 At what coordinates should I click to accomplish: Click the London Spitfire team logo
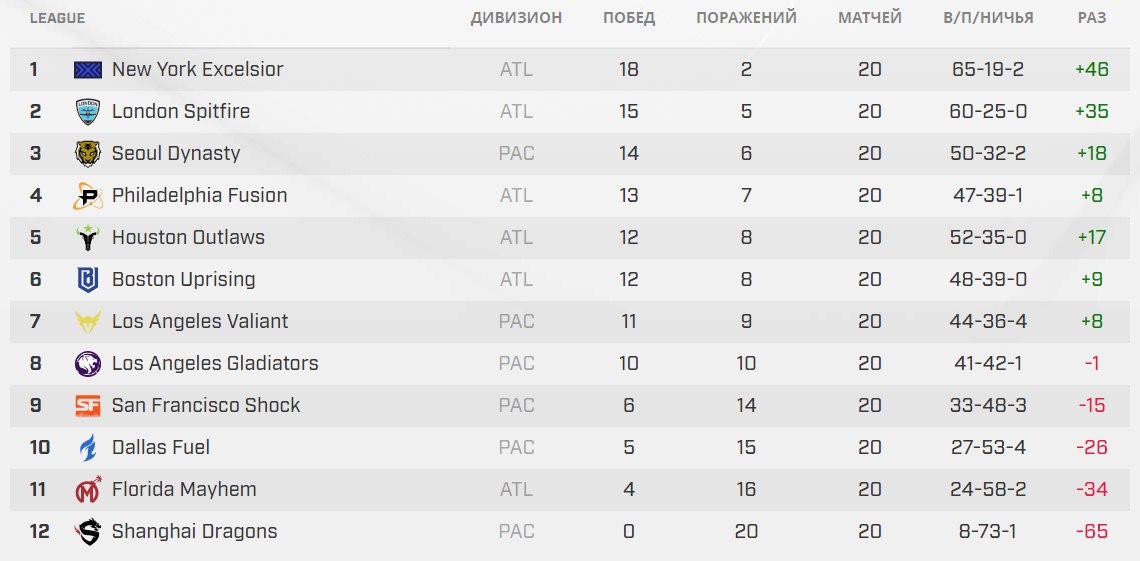88,112
